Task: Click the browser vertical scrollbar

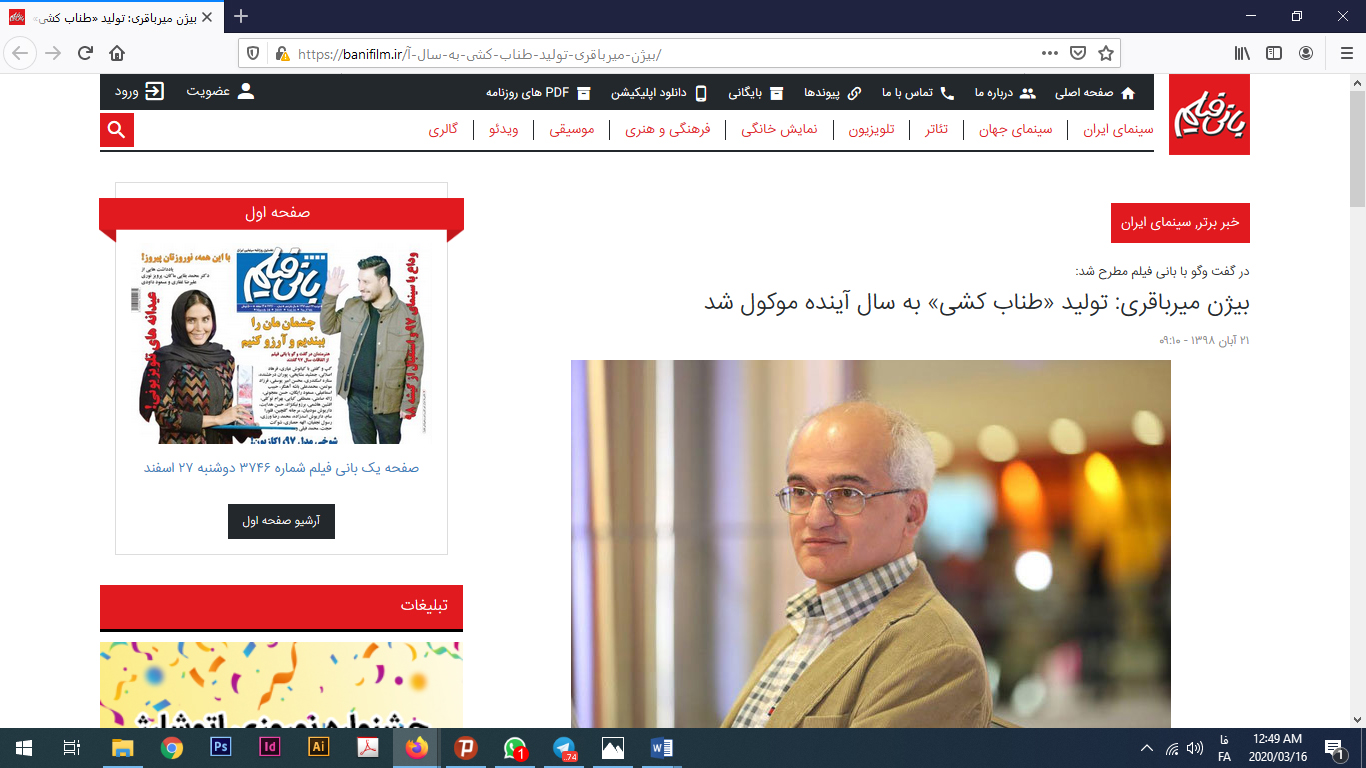Action: (x=1357, y=400)
